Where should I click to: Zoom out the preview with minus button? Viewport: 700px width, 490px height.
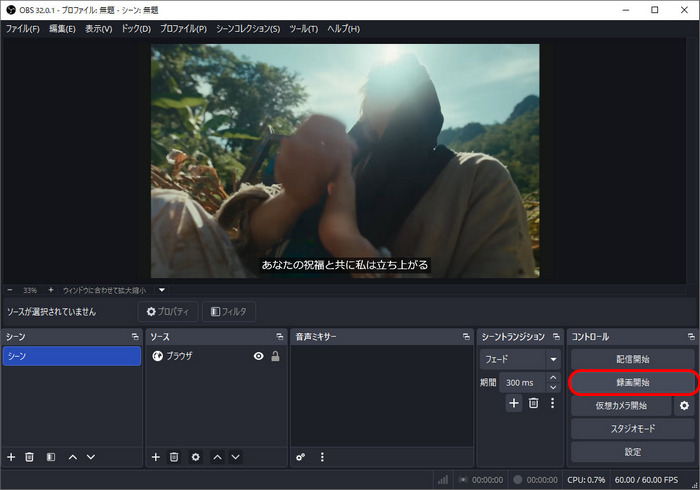tap(10, 290)
